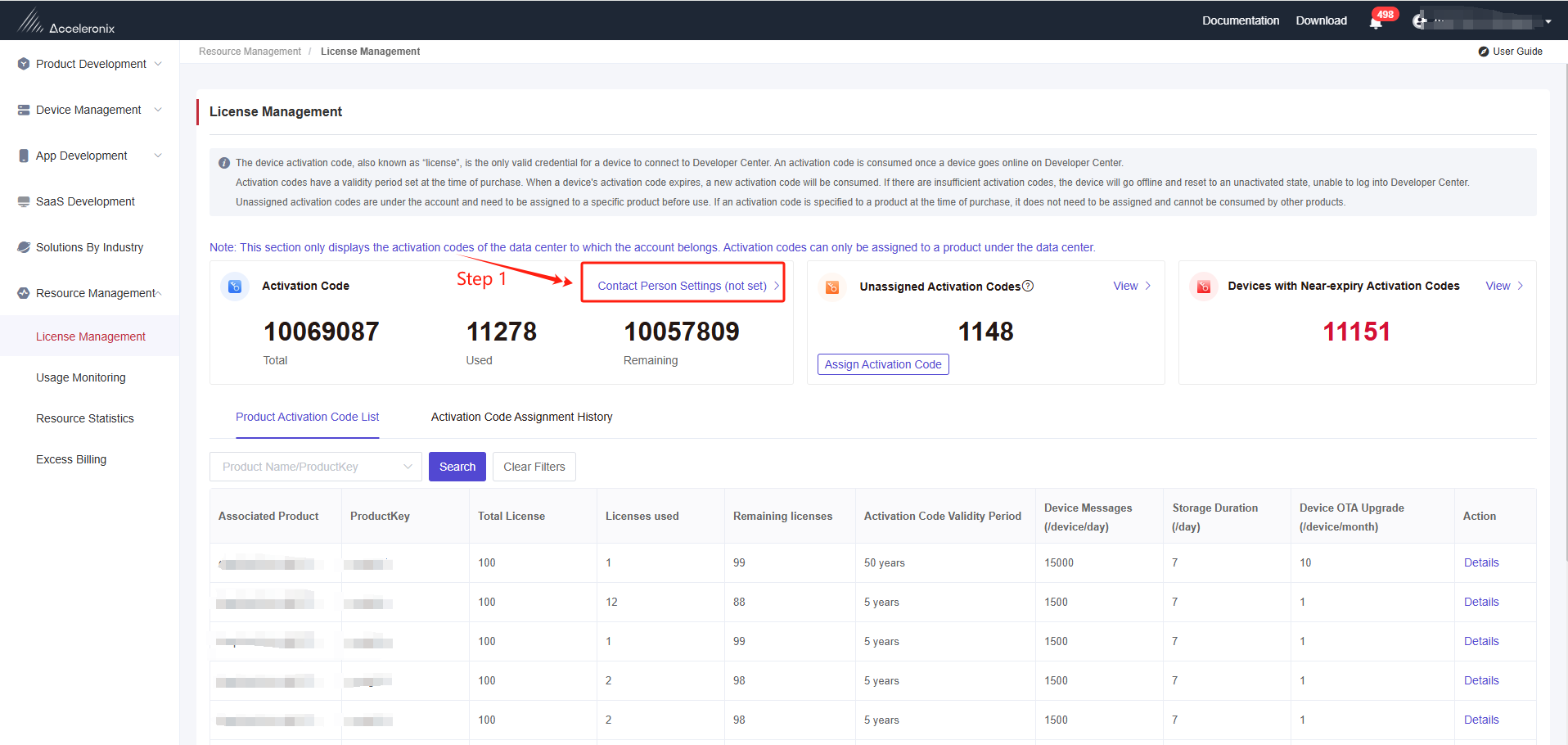Screen dimensions: 1568x745
Task: Select the Product Activation Code List tab
Action: (x=308, y=417)
